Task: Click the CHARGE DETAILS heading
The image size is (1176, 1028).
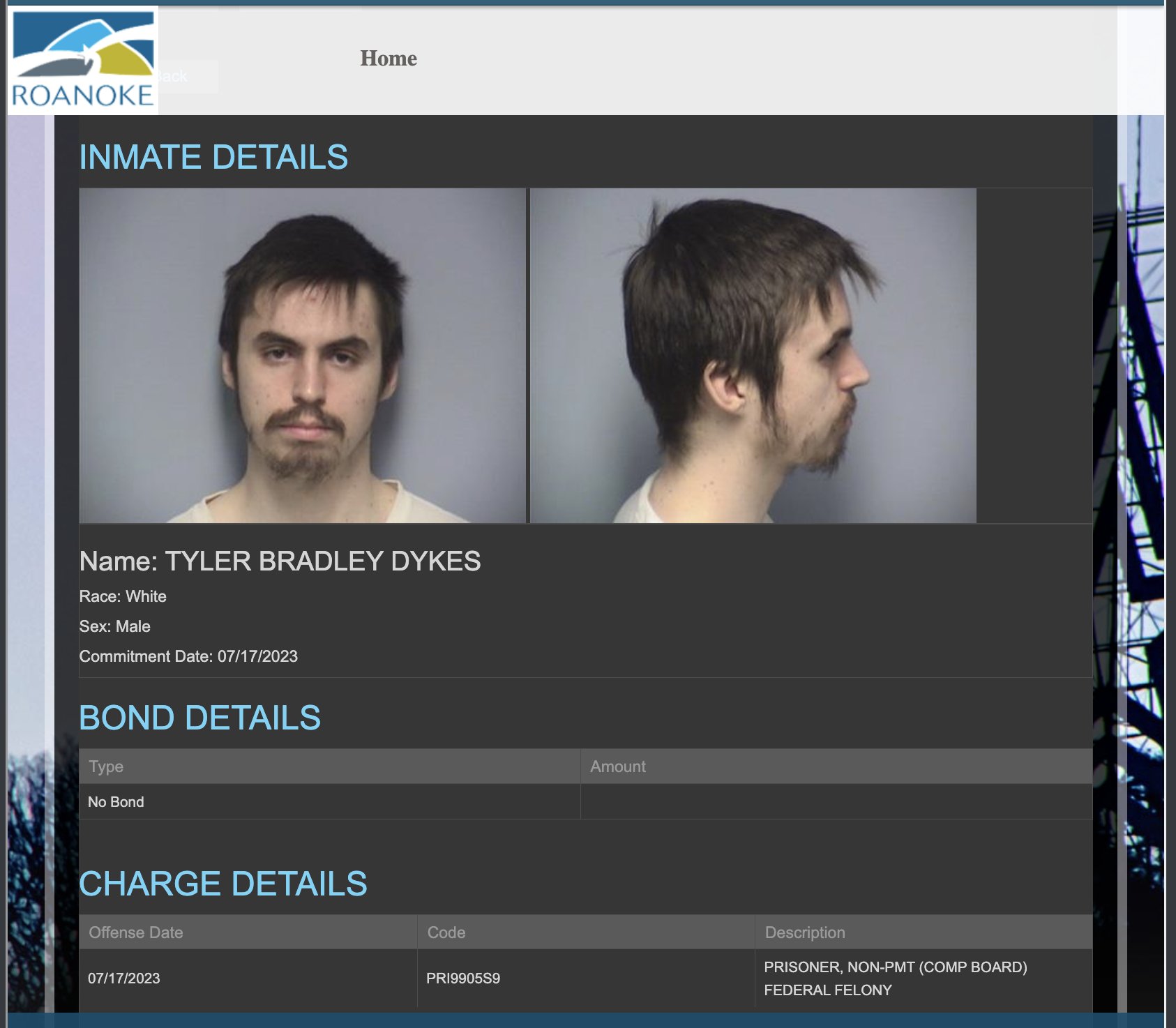Action: 224,884
